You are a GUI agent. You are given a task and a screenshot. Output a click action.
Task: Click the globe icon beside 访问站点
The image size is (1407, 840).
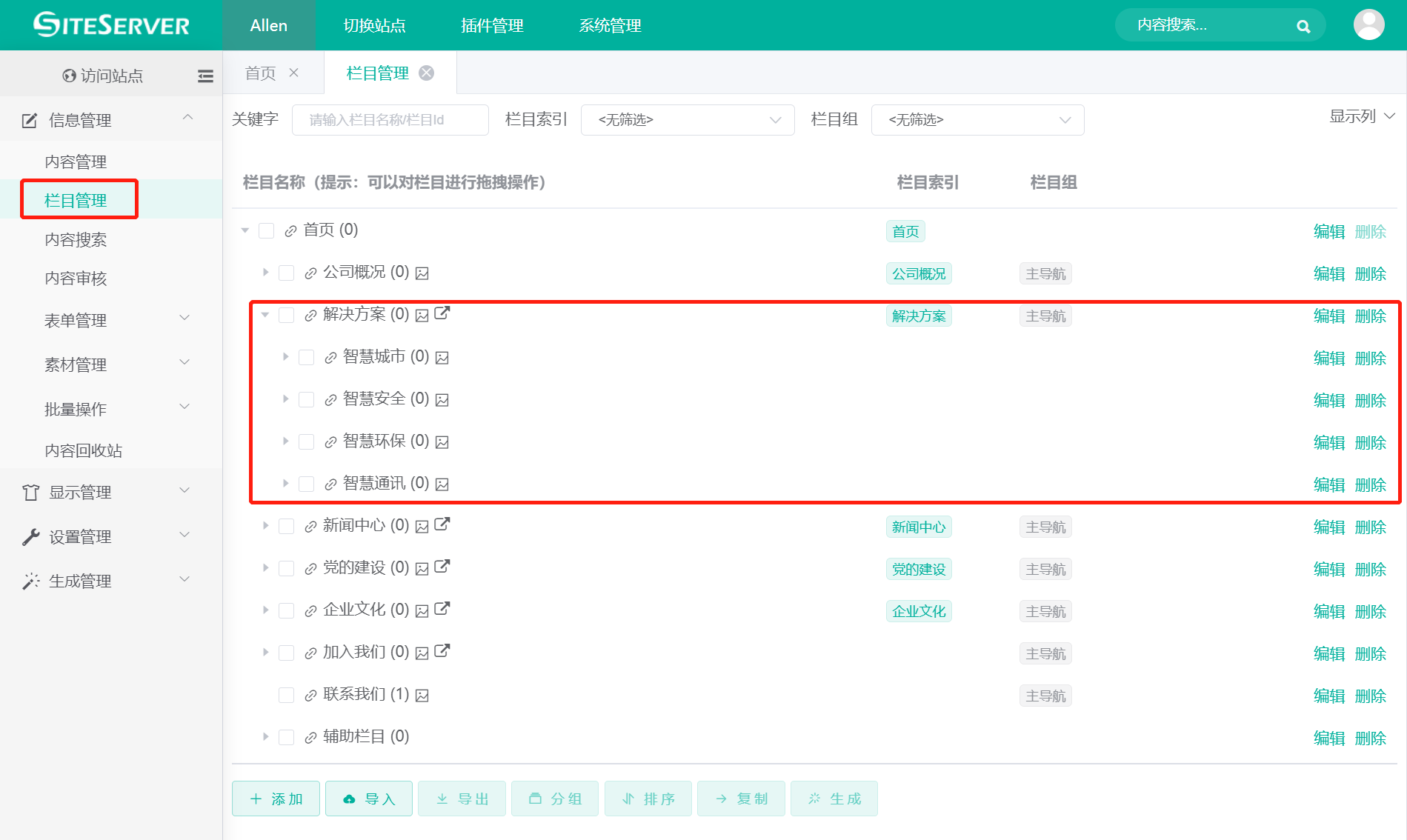pos(69,75)
